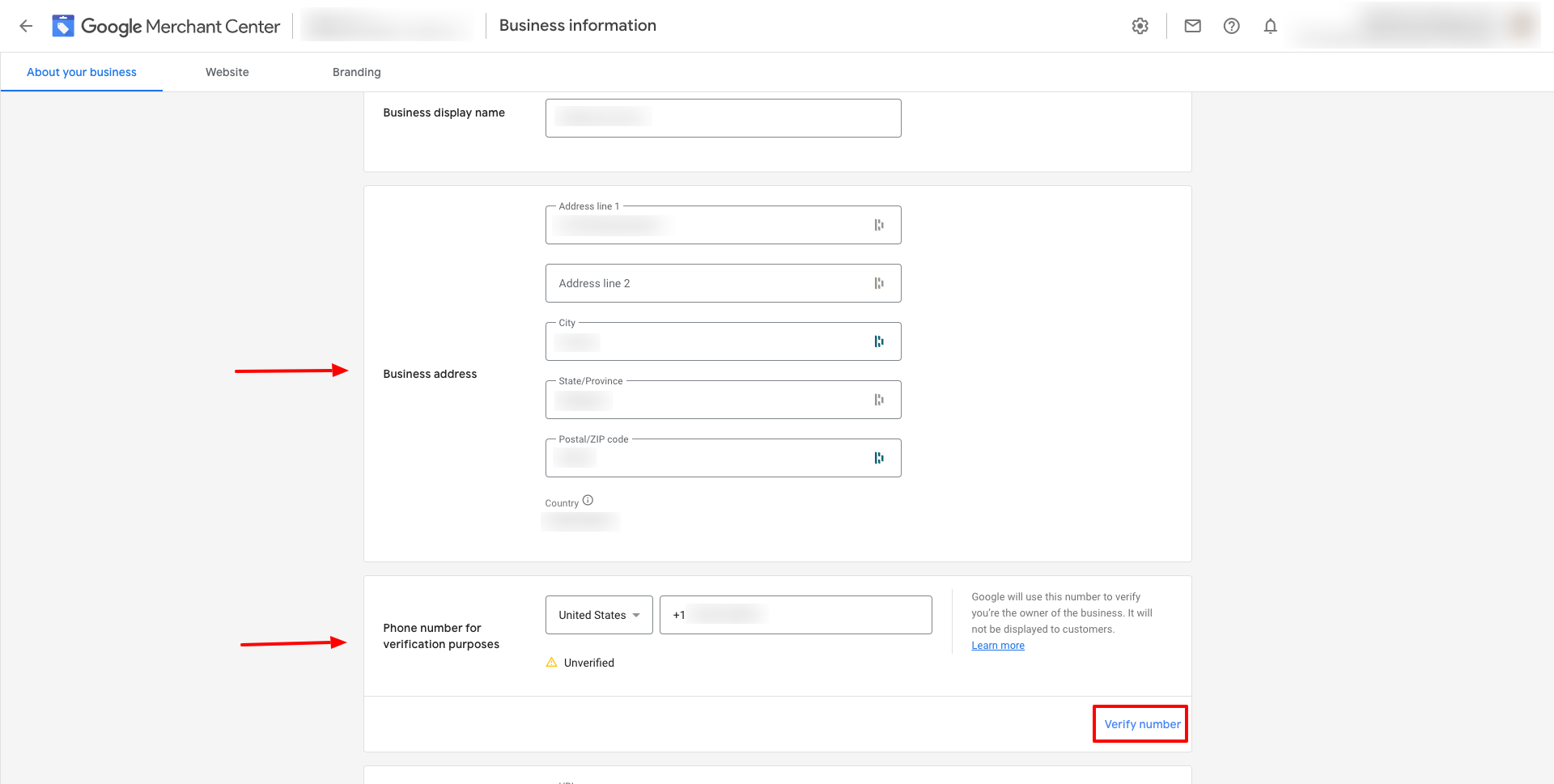Expand the United States country code dropdown
1554x784 pixels.
pos(599,615)
